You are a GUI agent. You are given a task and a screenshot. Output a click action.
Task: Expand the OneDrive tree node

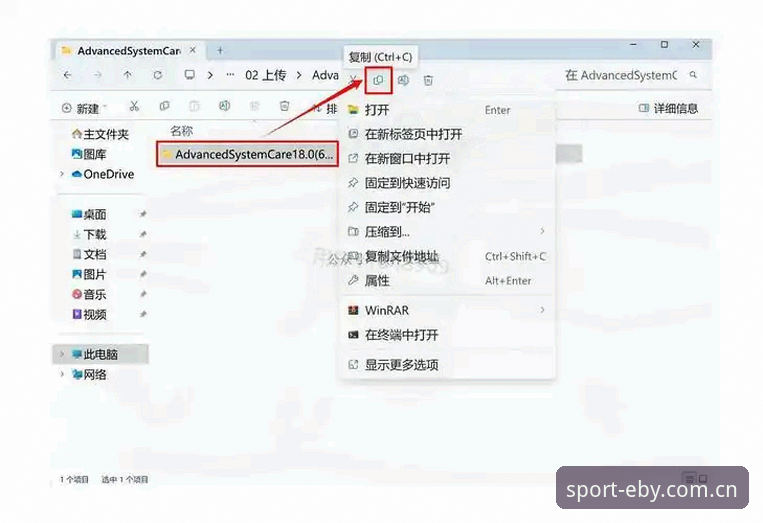[x=62, y=174]
